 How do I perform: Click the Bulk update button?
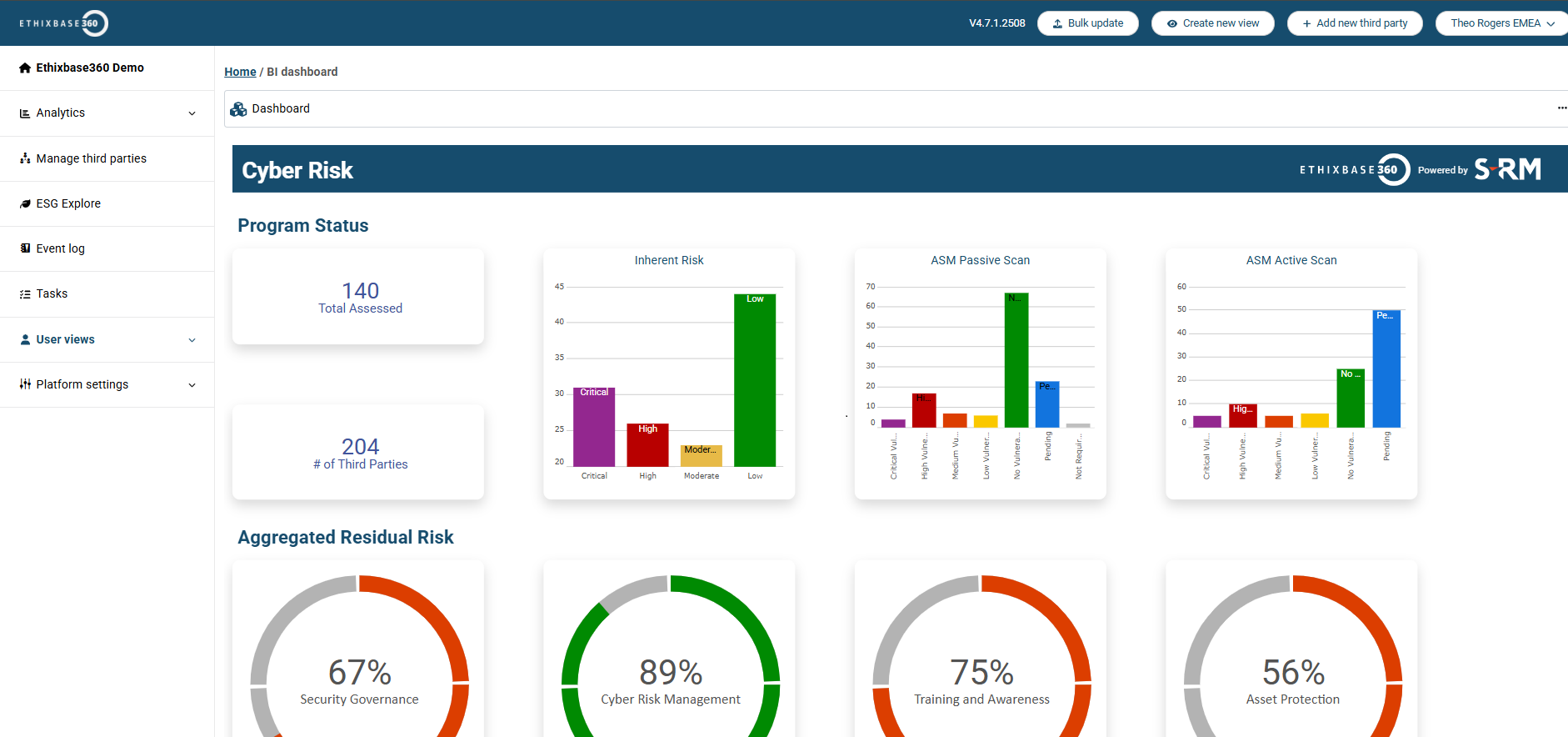pyautogui.click(x=1087, y=23)
